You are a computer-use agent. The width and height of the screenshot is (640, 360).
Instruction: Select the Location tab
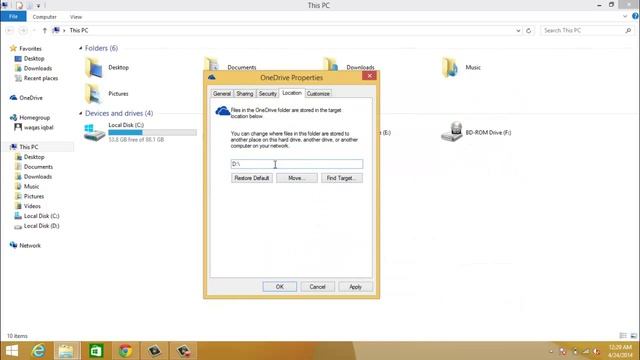coord(292,93)
